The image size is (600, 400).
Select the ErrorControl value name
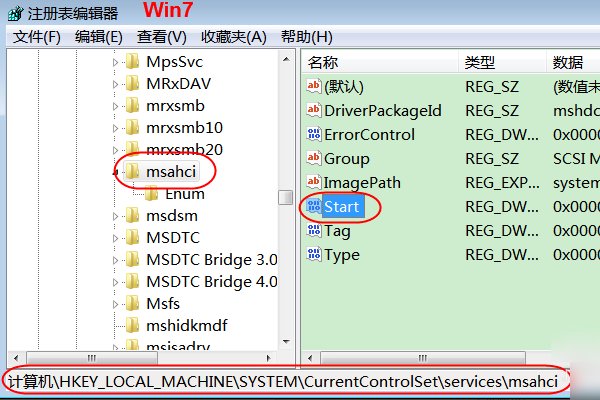(x=369, y=134)
